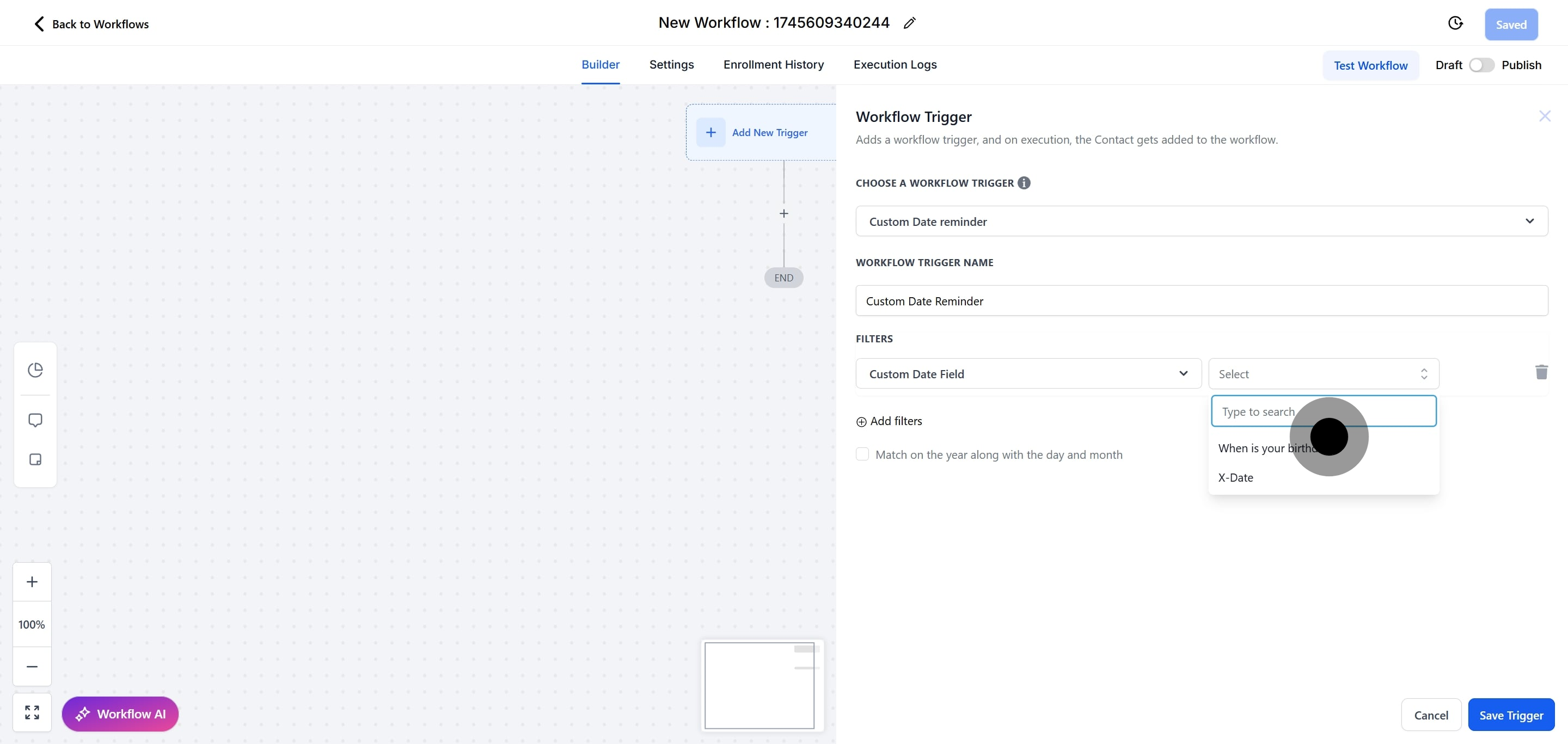Open the Custom Date Field dropdown
1568x744 pixels.
click(1028, 373)
